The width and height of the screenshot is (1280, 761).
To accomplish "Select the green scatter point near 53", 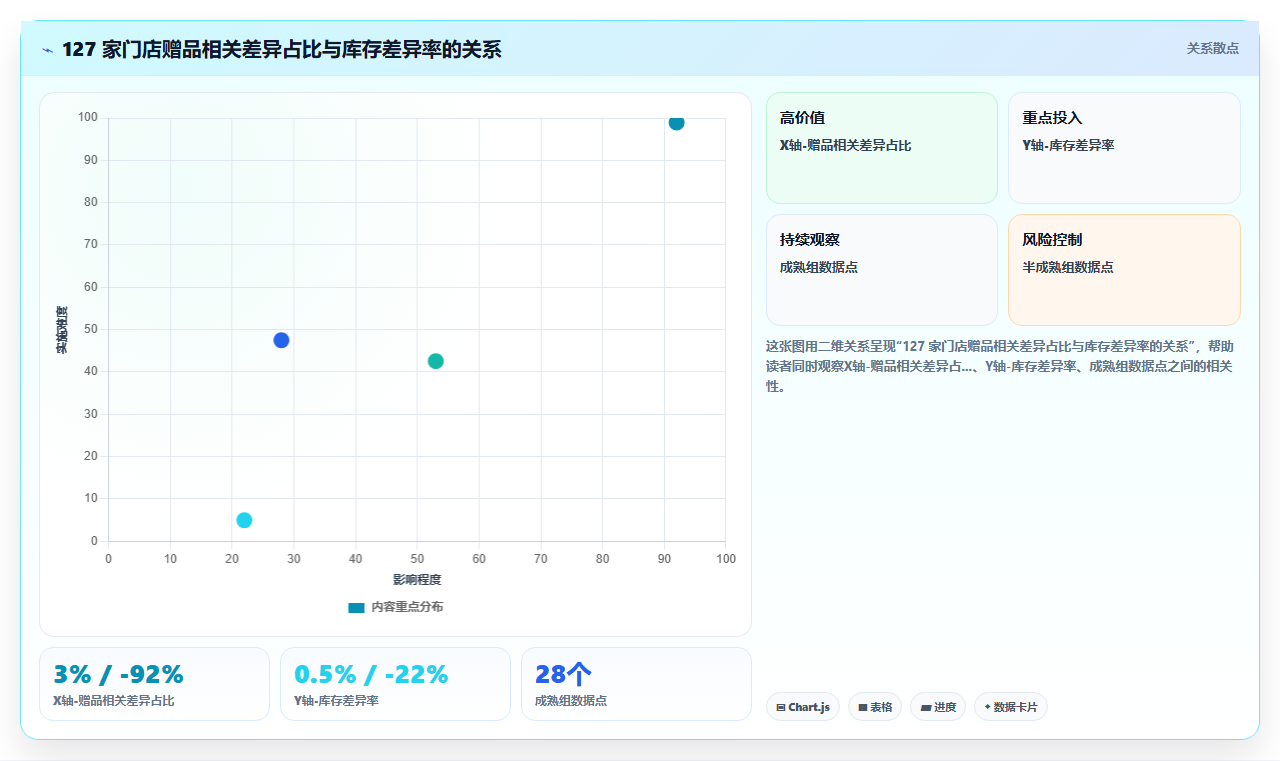I will [x=435, y=361].
